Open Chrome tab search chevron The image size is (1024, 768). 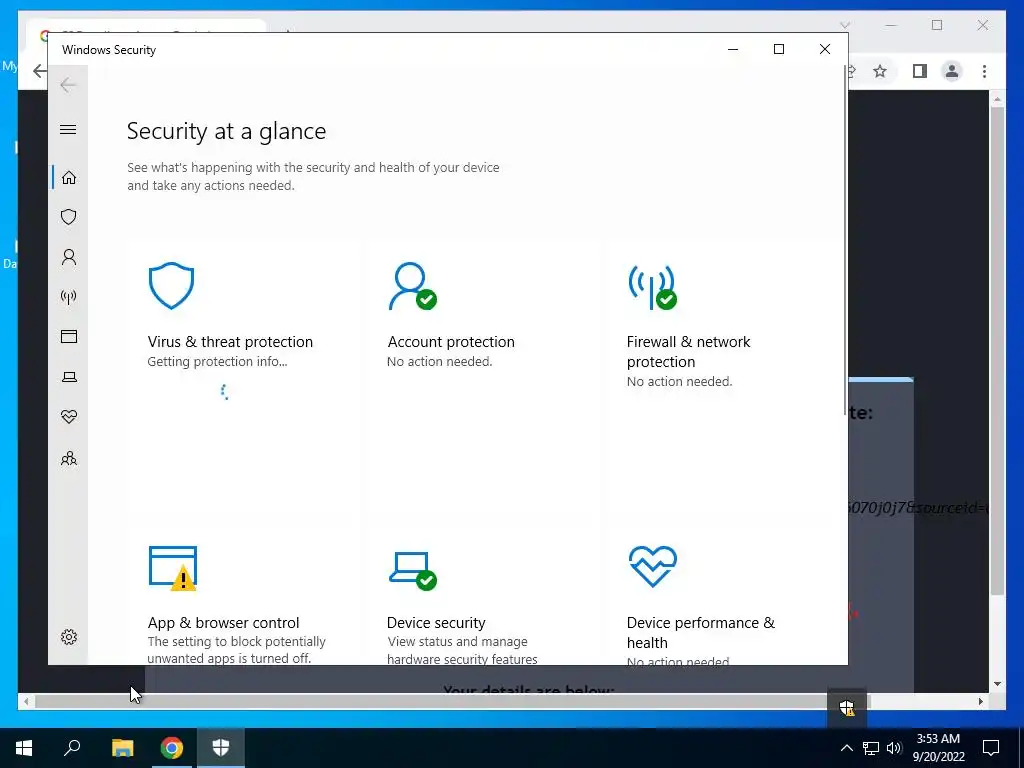point(844,25)
